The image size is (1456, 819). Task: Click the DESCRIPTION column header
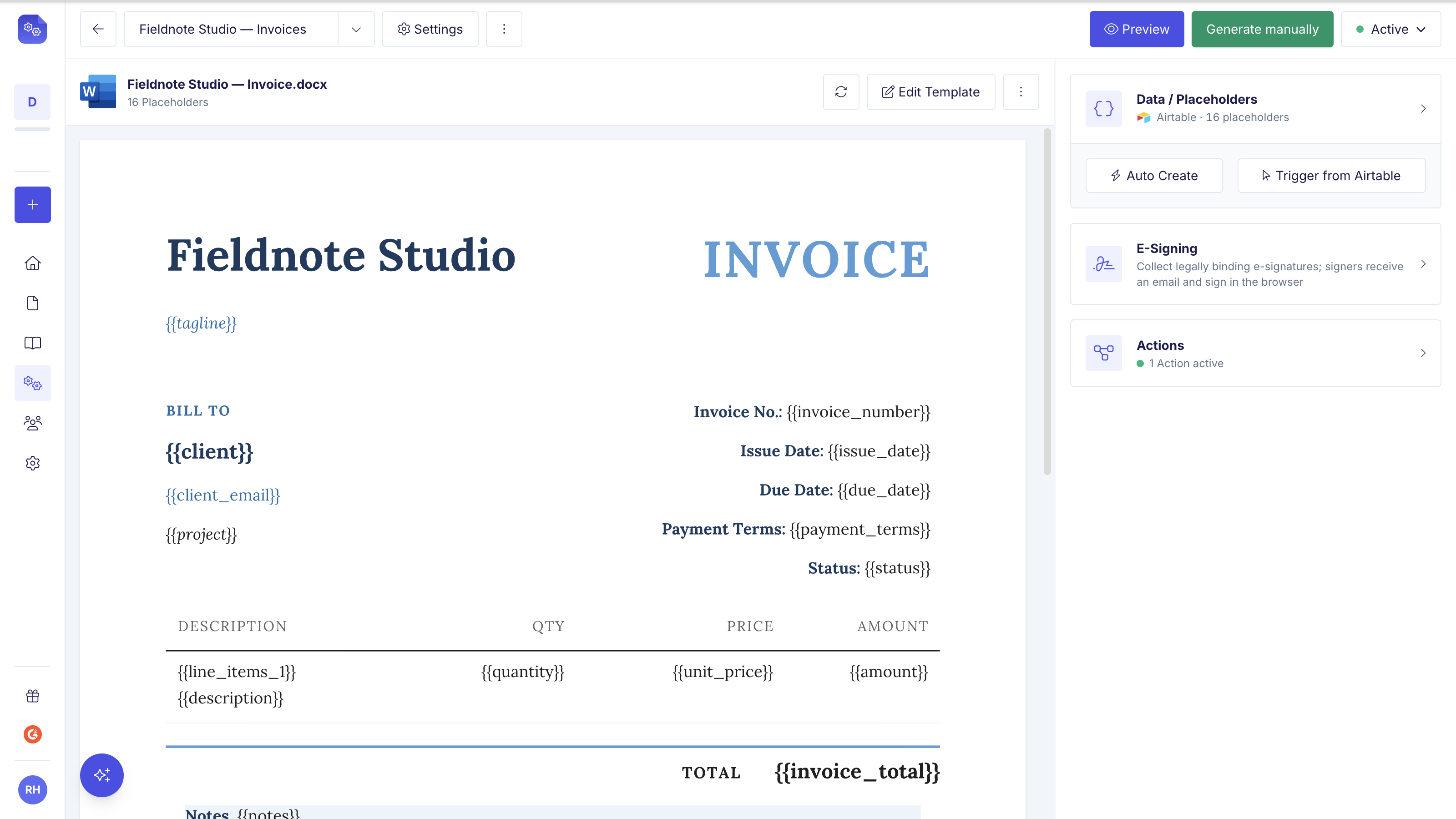point(233,626)
